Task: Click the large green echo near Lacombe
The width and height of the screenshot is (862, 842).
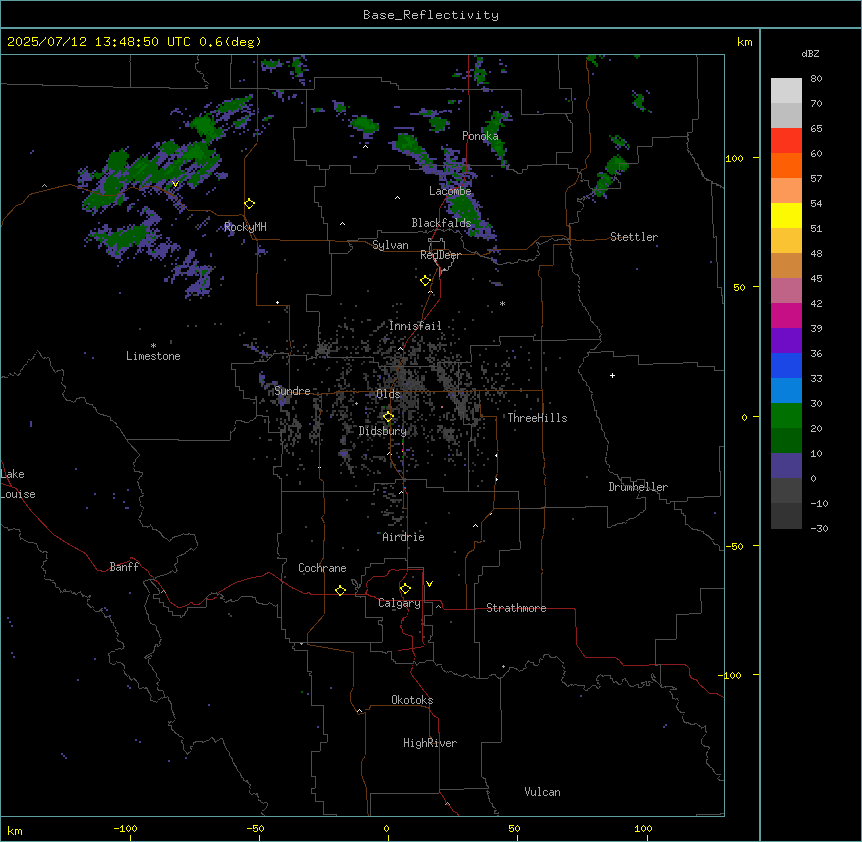Action: coord(463,208)
